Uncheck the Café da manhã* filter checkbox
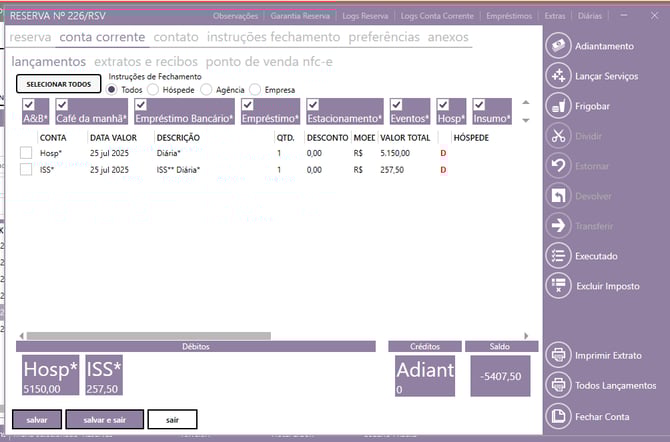Viewport: 670px width, 442px height. (62, 105)
